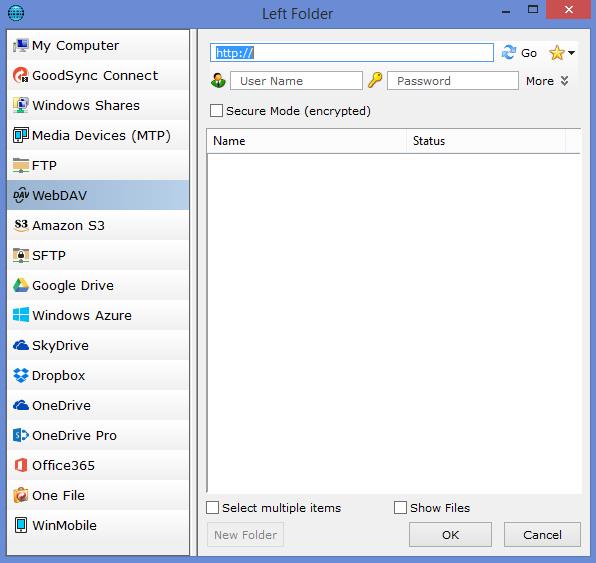Select the Media Devices (MTP) label

click(101, 136)
